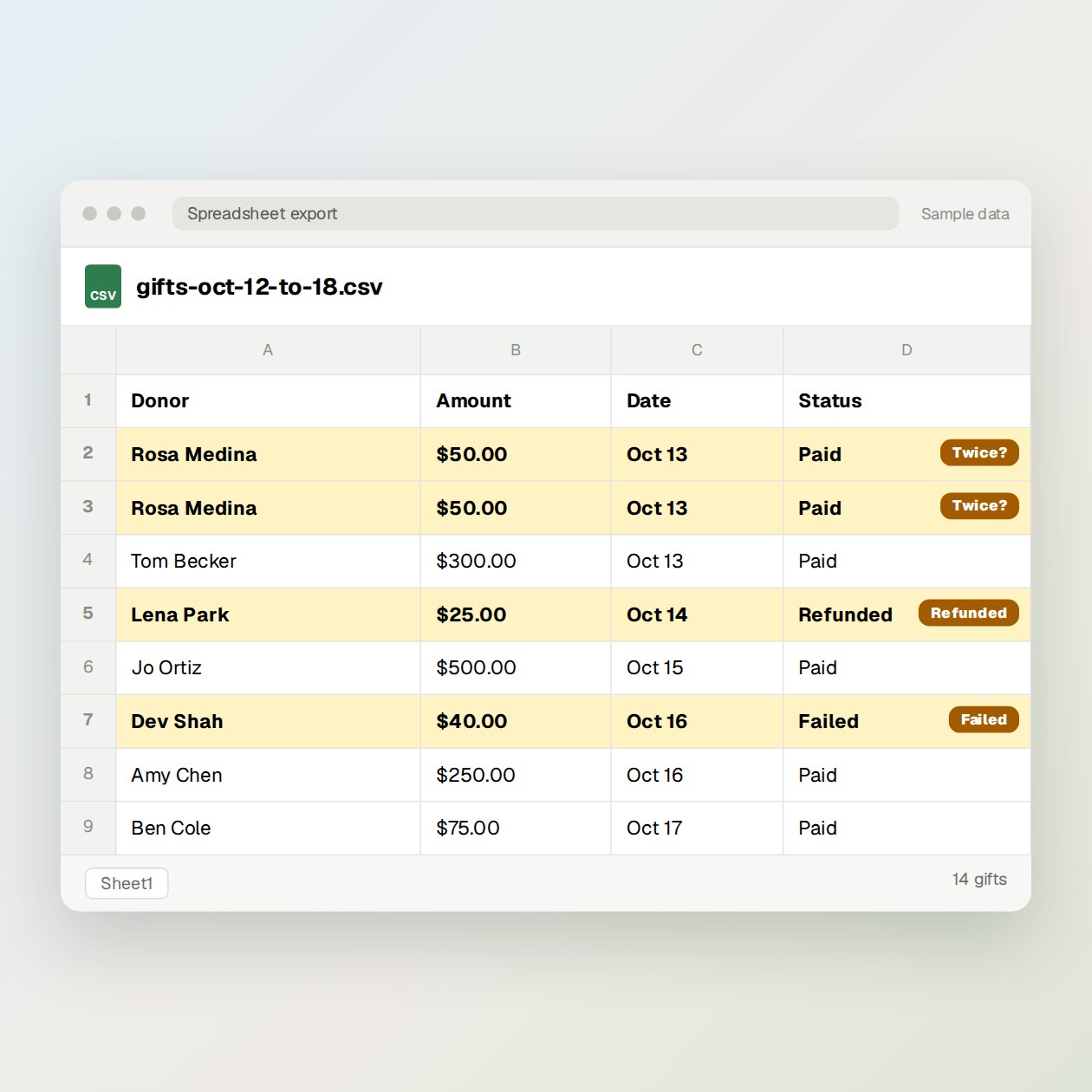Select Rosa Medina cell in row 2
The height and width of the screenshot is (1092, 1092).
coord(268,454)
